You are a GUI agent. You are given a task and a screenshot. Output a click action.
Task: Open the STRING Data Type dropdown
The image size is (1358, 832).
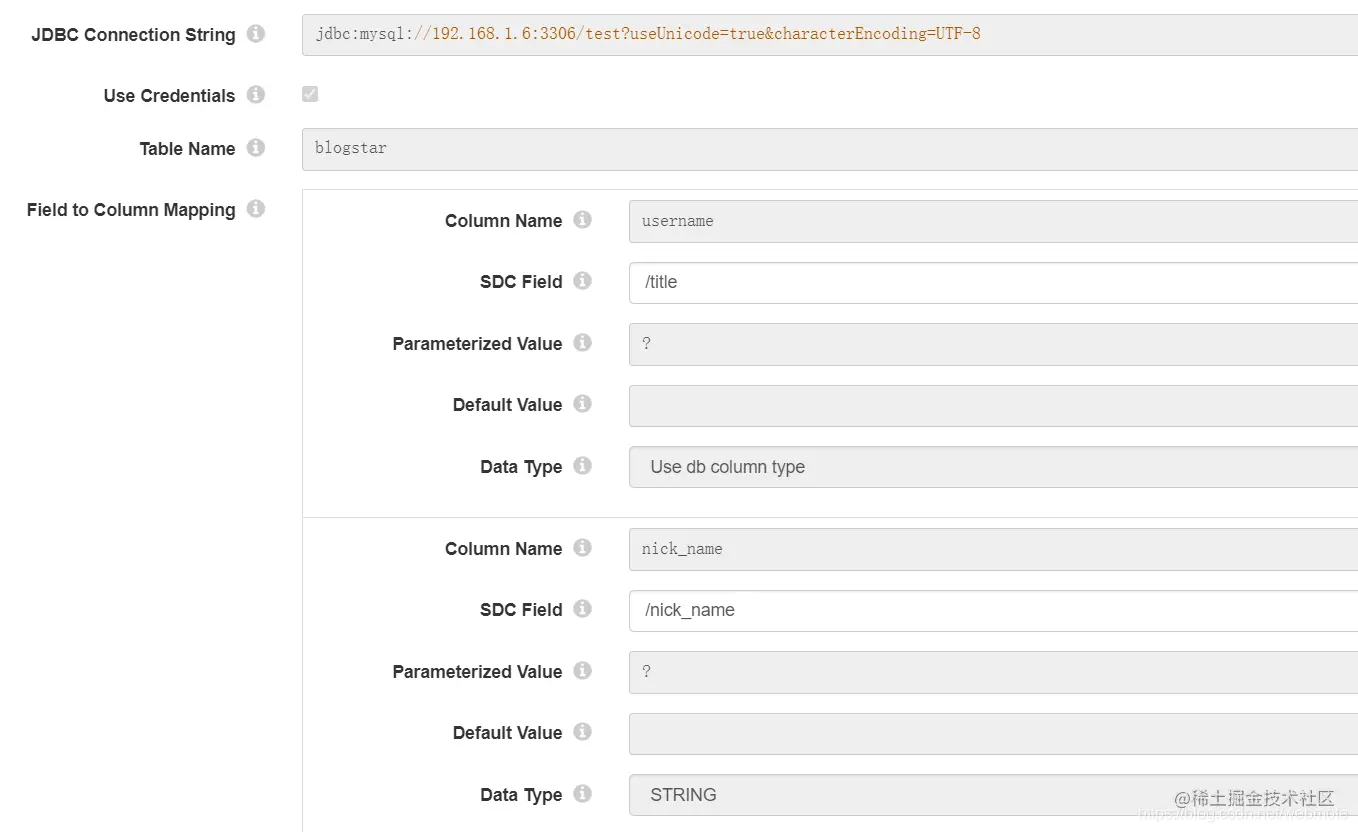(993, 795)
